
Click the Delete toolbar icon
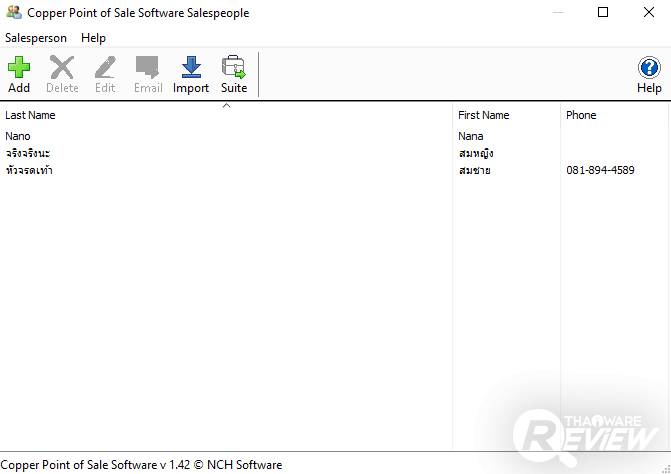point(62,68)
